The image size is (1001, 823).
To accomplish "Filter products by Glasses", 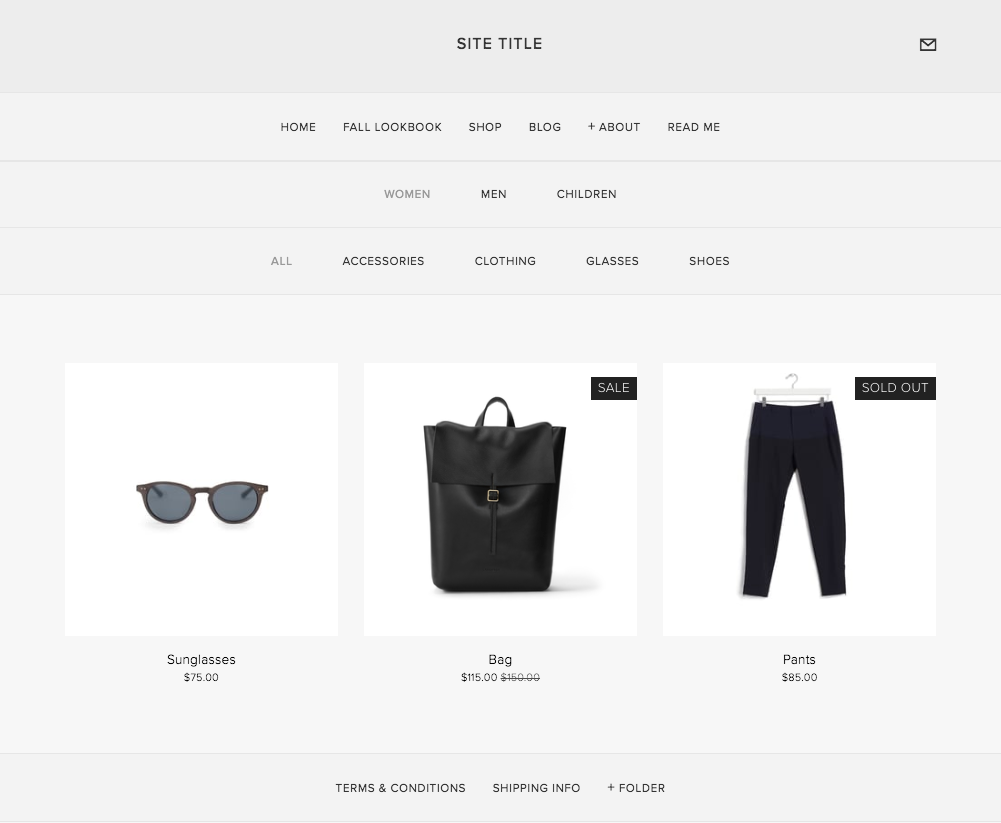I will pyautogui.click(x=612, y=261).
